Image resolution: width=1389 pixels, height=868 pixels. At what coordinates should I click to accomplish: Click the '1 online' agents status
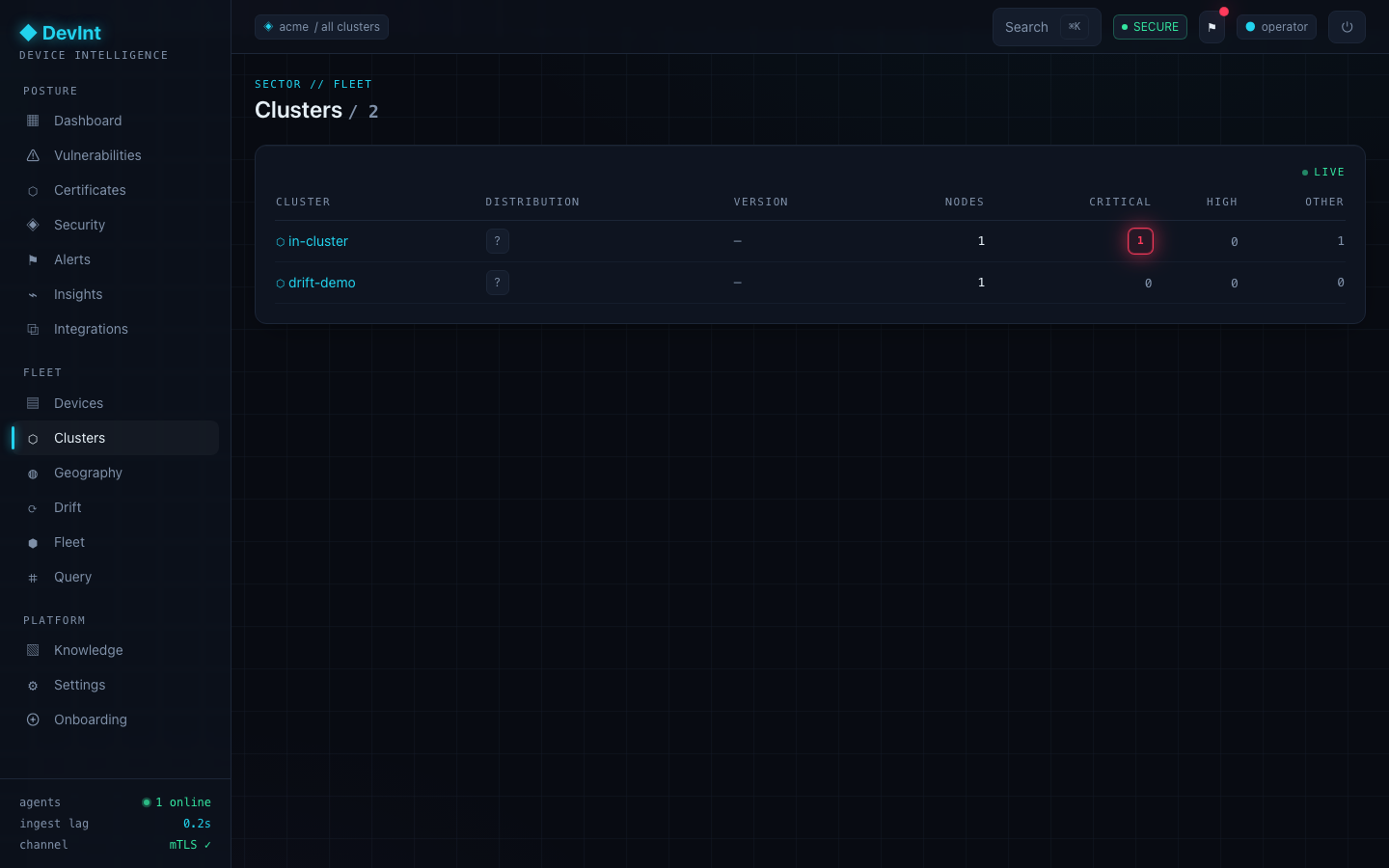(x=177, y=802)
